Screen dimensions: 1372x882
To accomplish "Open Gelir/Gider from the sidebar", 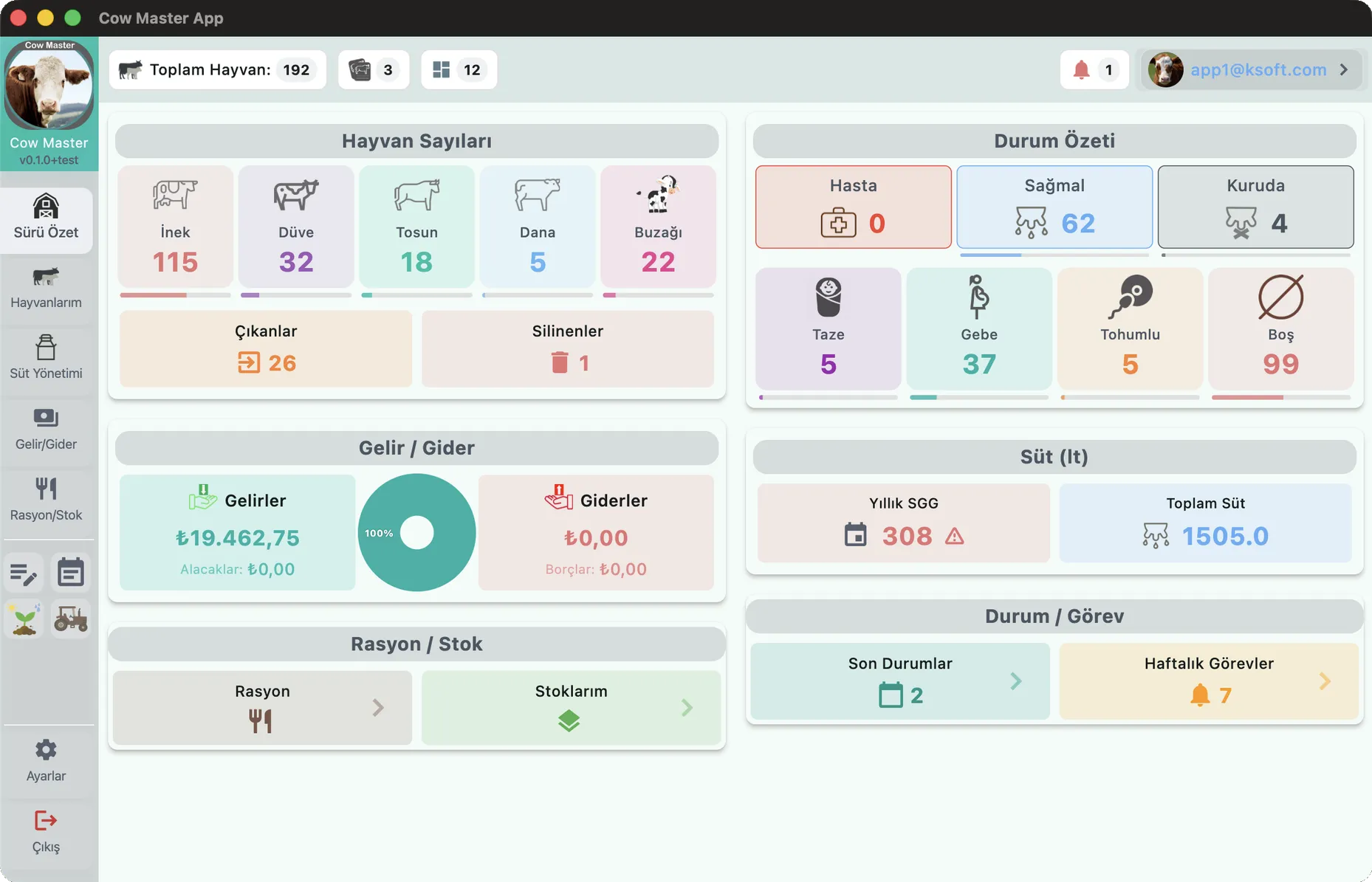I will (x=46, y=429).
